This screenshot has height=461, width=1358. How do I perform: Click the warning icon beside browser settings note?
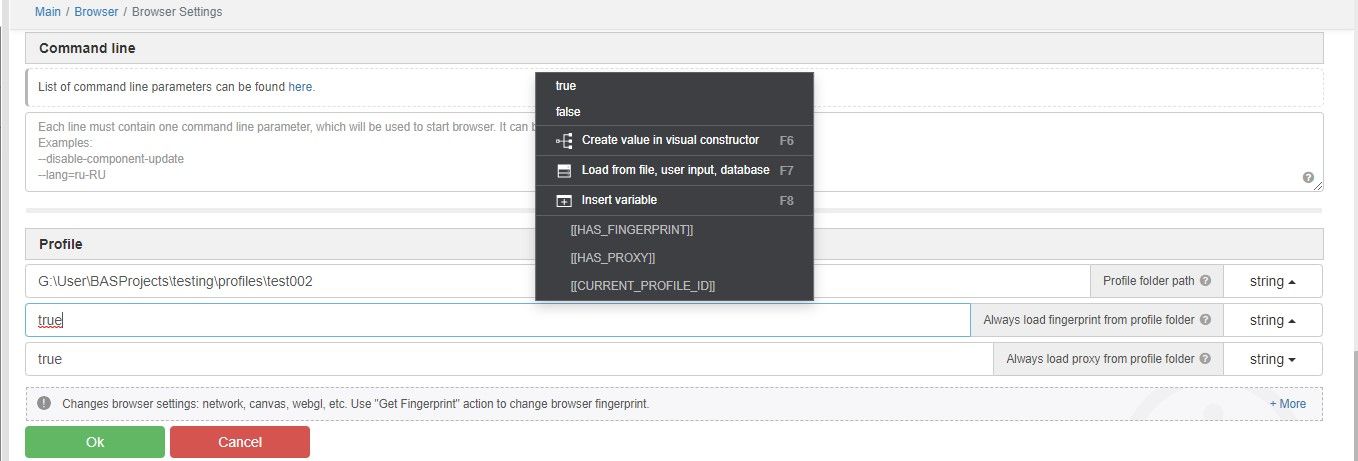(44, 404)
